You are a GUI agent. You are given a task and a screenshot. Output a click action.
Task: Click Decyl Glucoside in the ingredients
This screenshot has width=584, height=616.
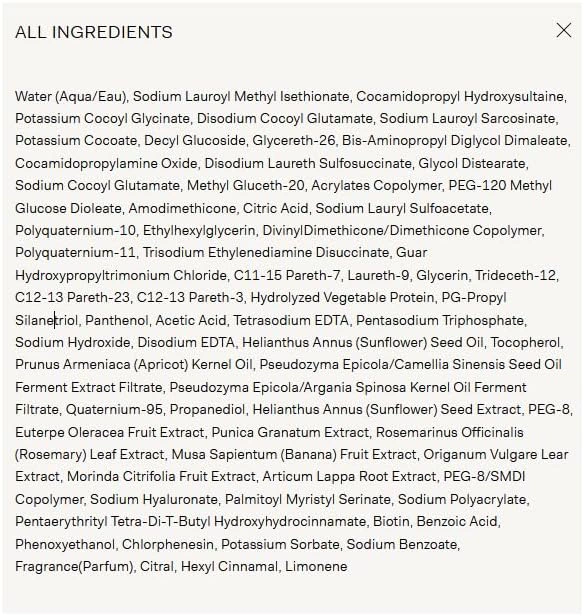[194, 140]
